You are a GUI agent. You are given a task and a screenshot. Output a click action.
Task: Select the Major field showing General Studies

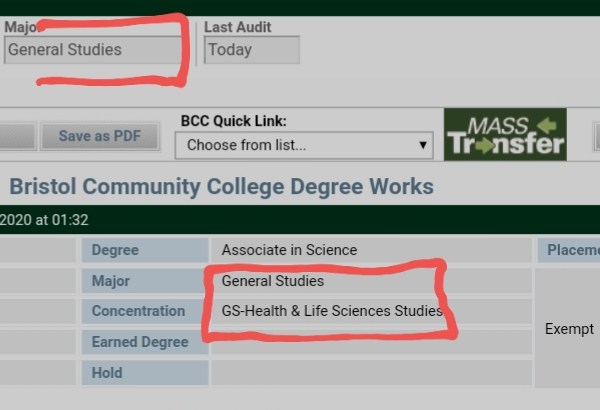pos(93,50)
